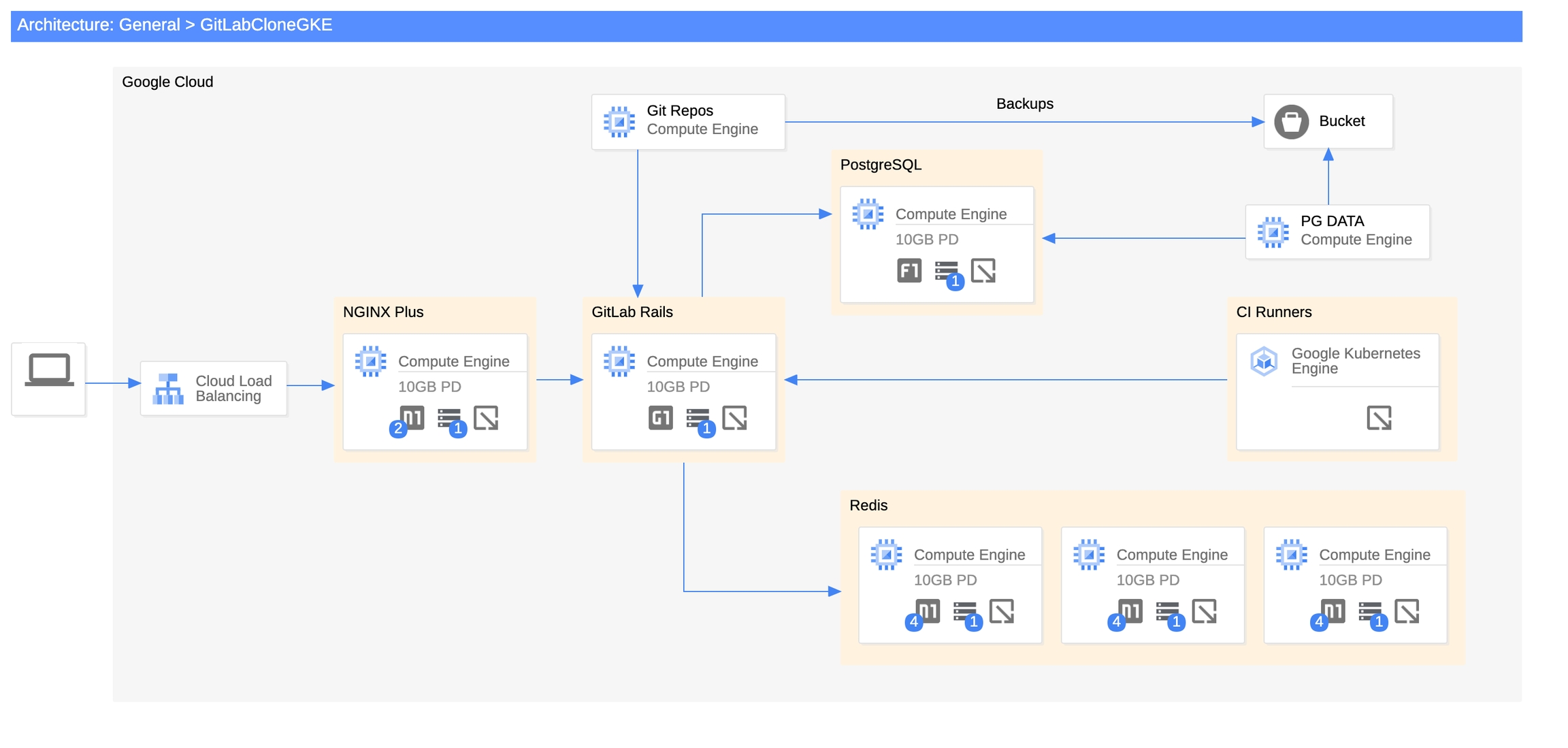The image size is (1568, 748).
Task: Click the external link icon in PostgreSQL card
Action: click(983, 270)
